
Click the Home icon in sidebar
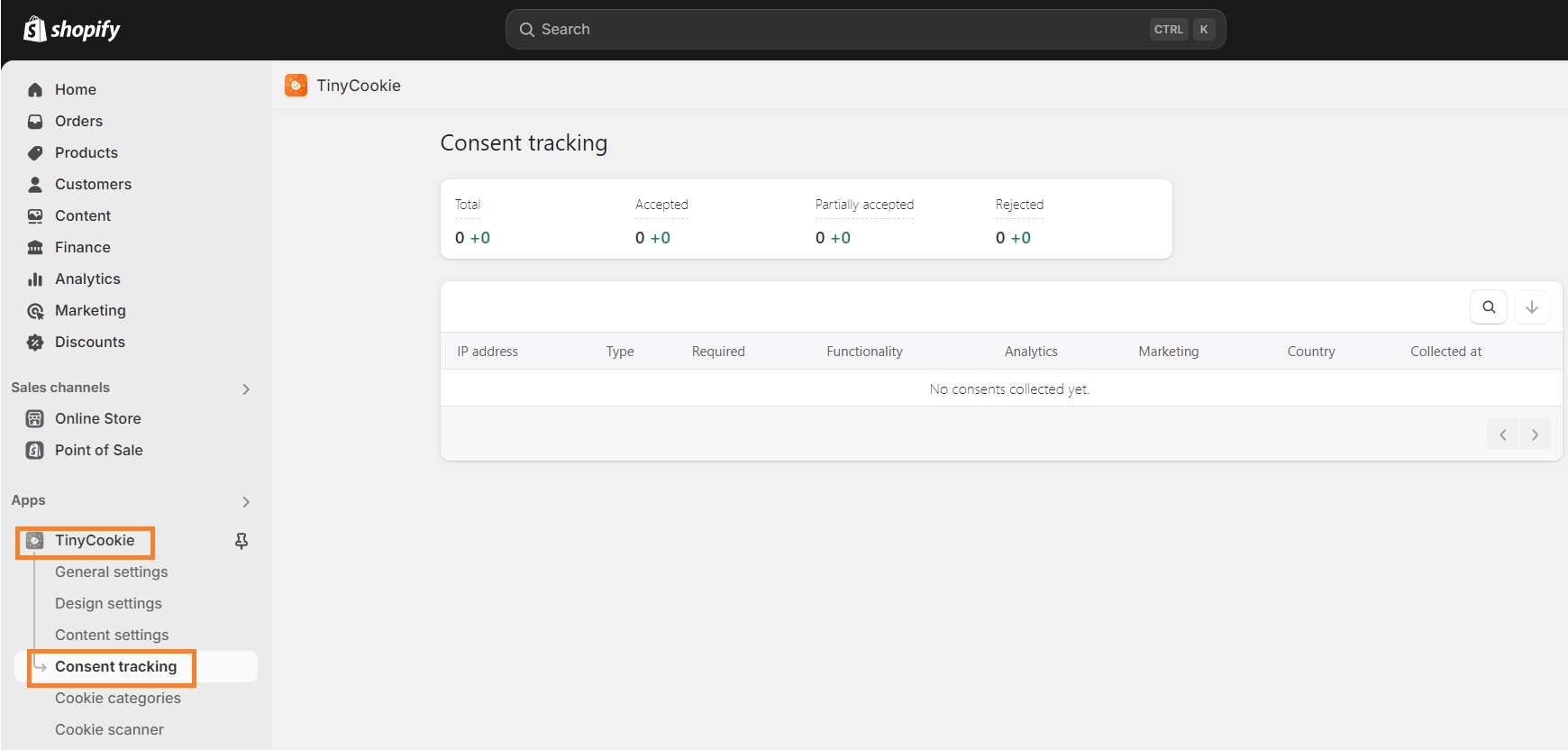35,89
